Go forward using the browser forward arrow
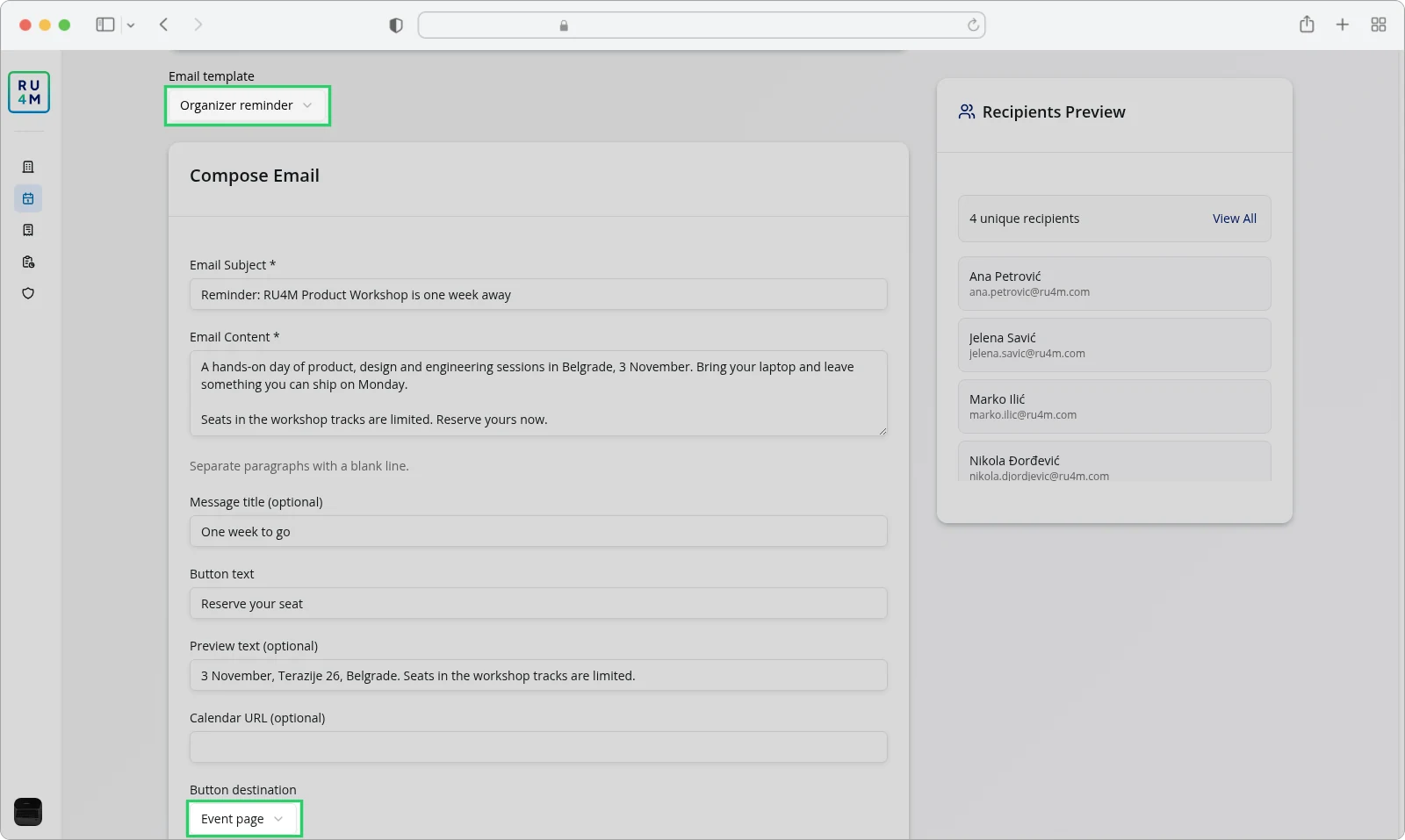Viewport: 1405px width, 840px height. click(x=198, y=25)
